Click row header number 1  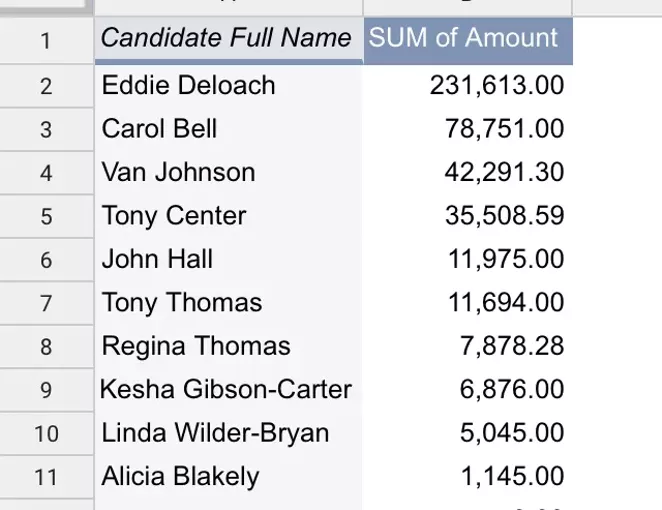click(46, 41)
